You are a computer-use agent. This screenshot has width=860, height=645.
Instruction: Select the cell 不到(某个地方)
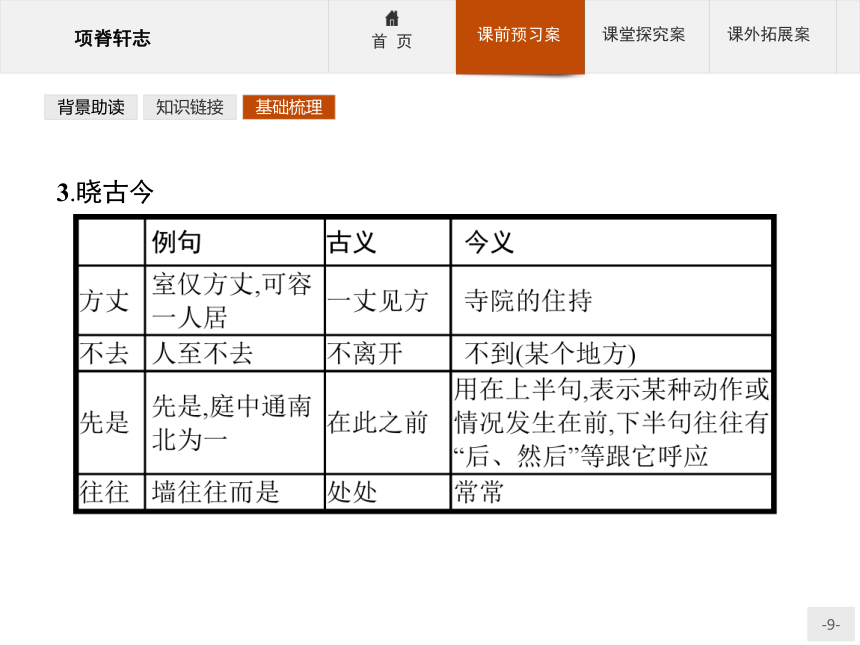point(611,353)
